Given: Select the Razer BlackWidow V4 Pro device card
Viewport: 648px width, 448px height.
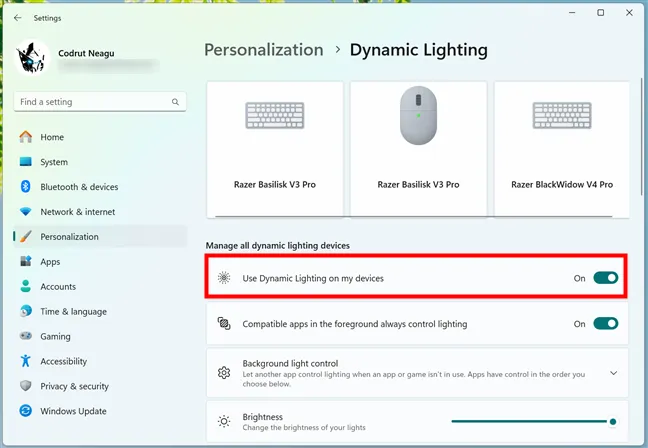Looking at the screenshot, I should (562, 149).
